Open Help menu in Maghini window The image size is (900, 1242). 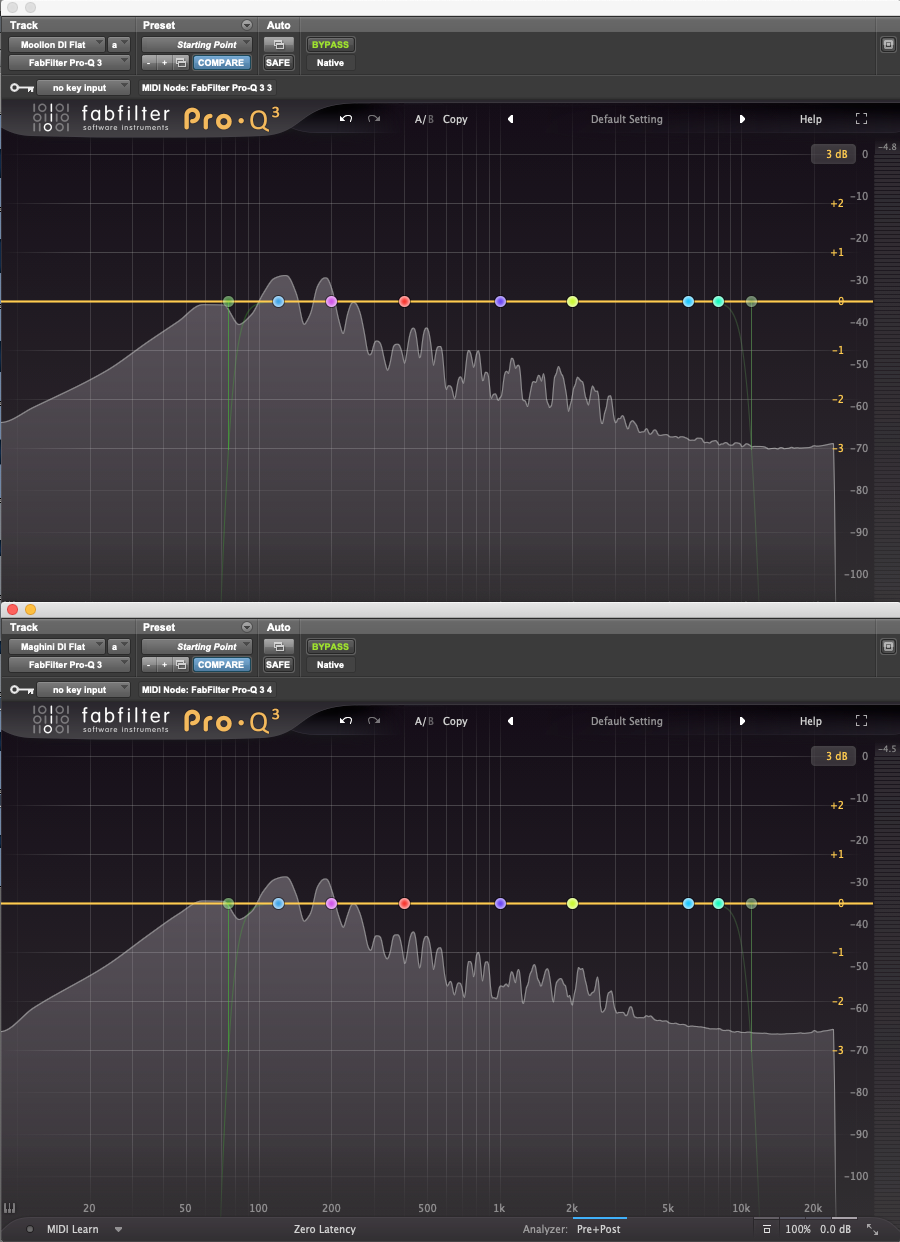[810, 721]
